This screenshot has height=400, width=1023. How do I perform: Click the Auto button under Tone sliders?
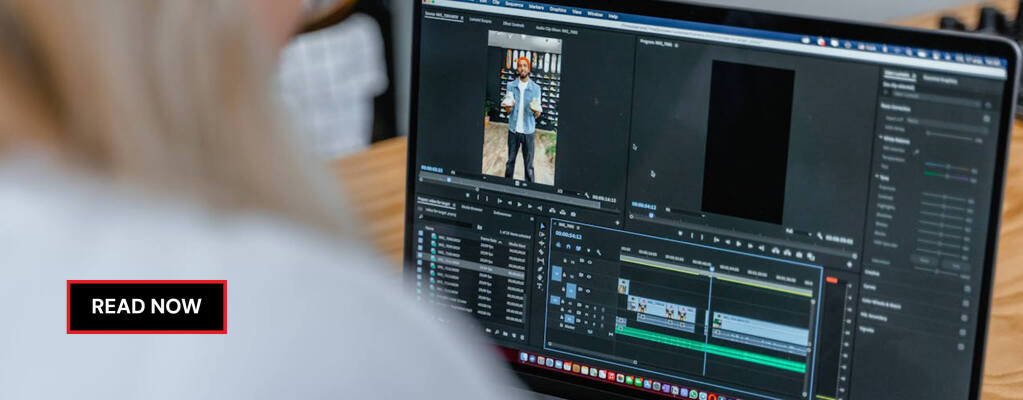coord(926,261)
